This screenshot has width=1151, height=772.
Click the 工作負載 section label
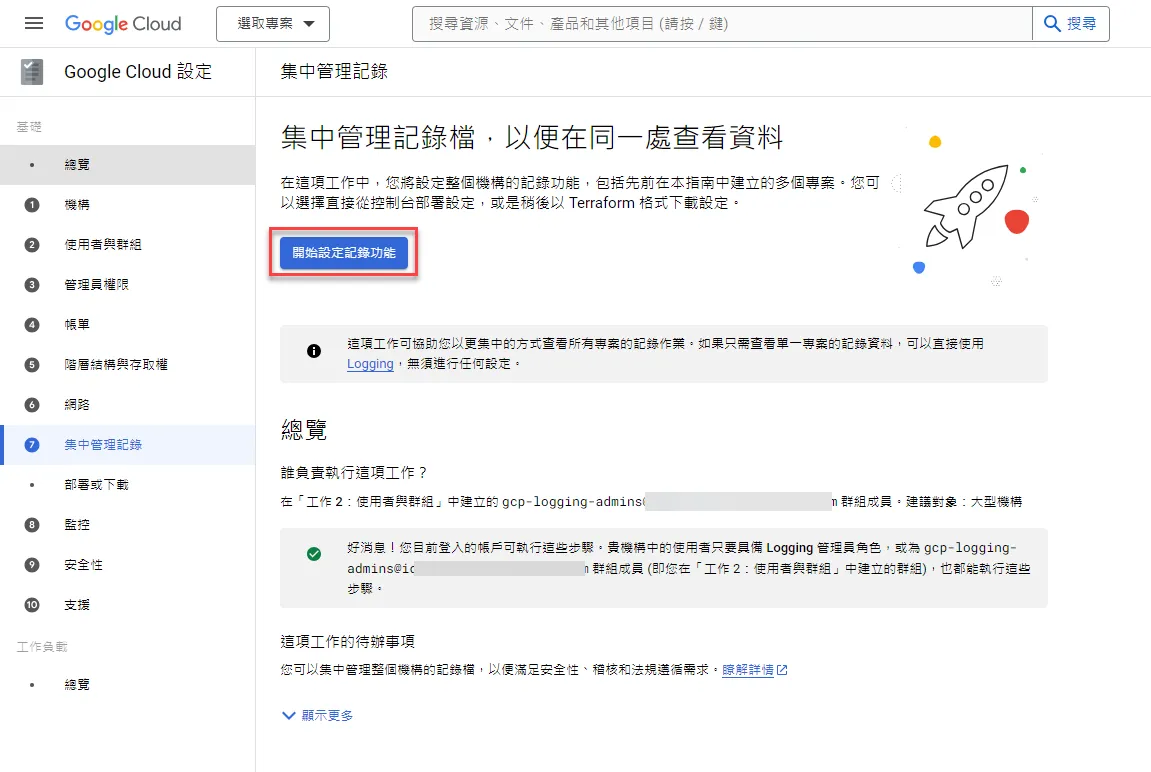tap(42, 647)
